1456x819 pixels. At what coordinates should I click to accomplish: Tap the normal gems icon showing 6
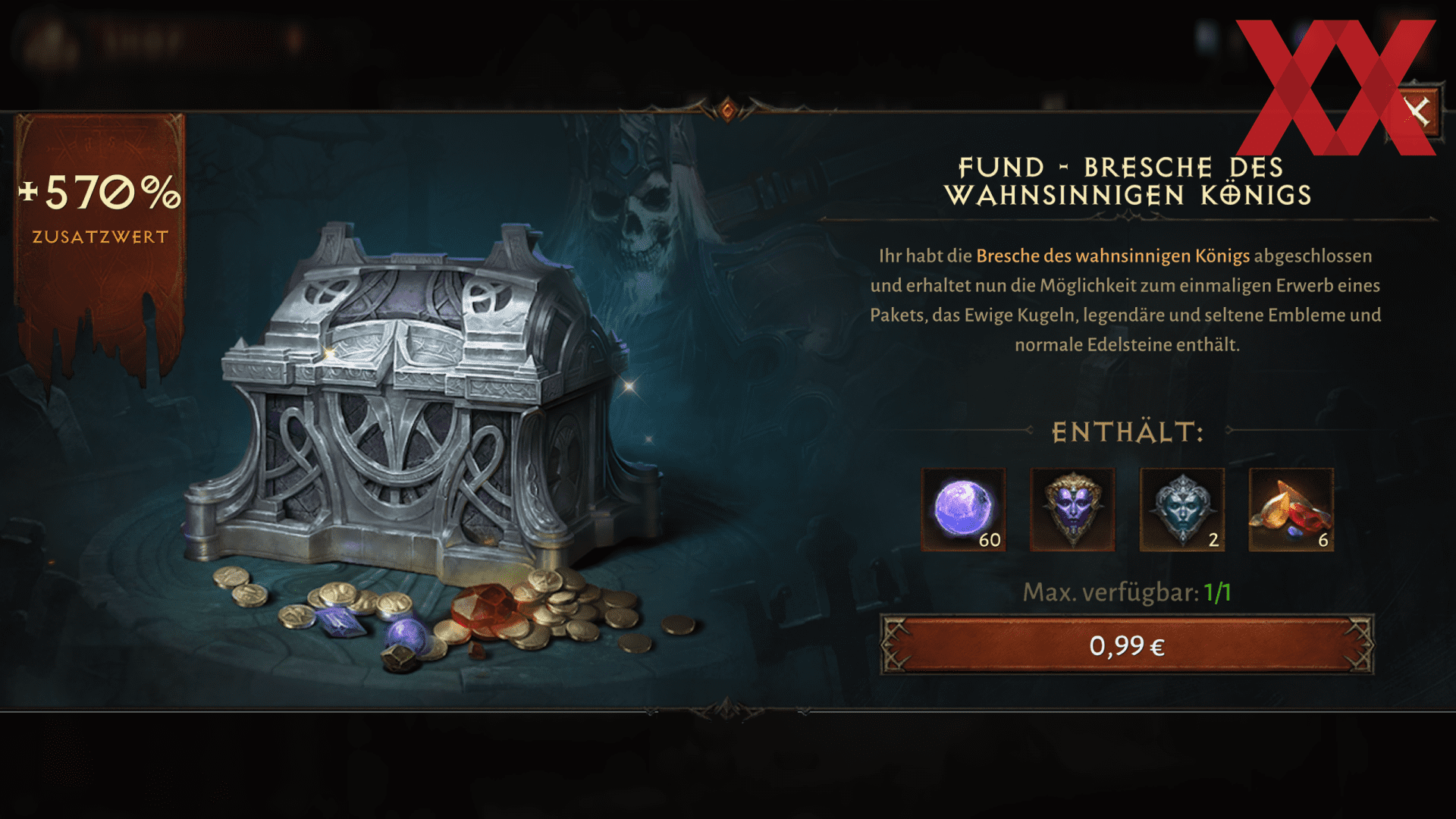tap(1291, 510)
